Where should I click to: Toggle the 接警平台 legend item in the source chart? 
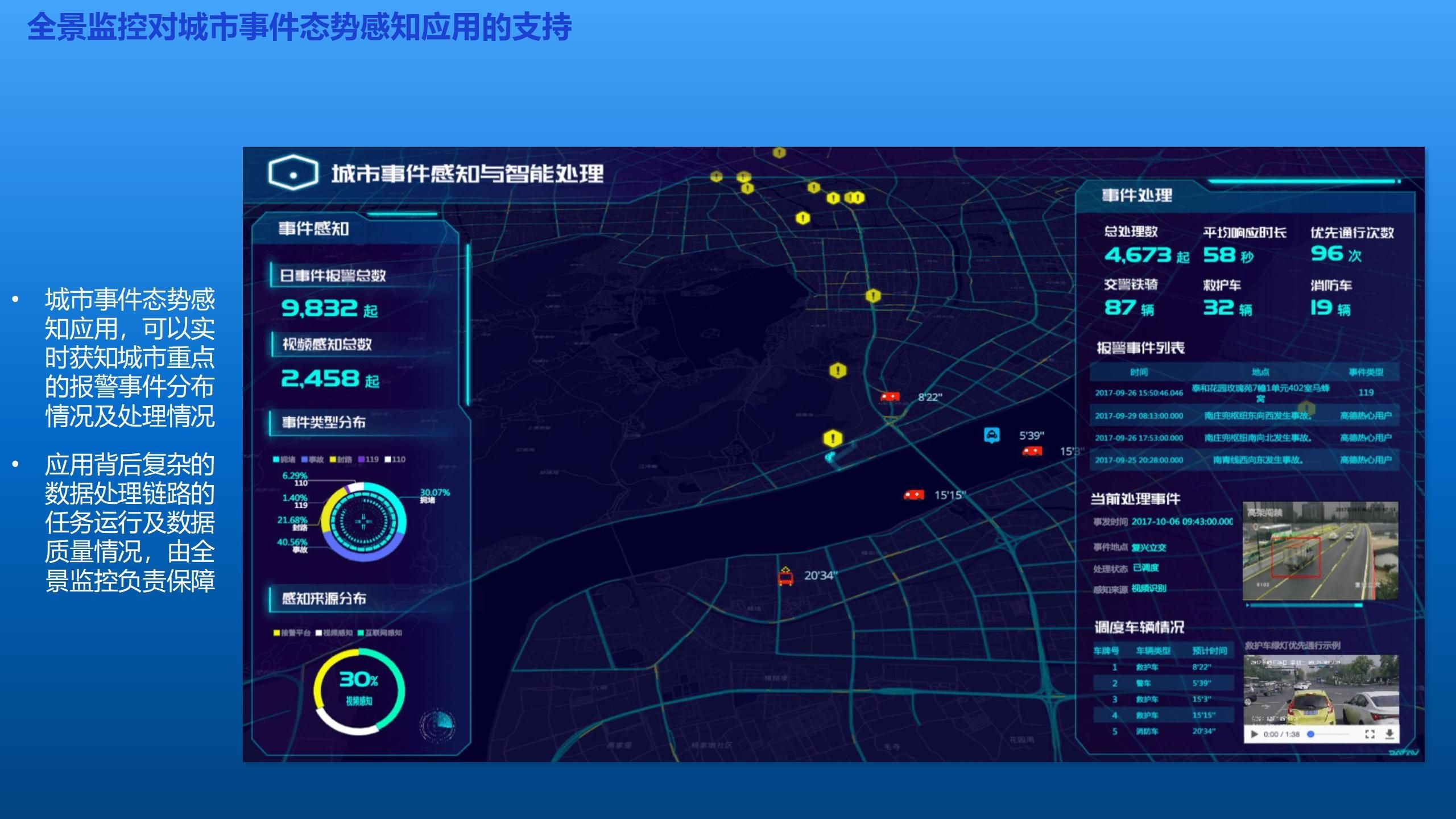coord(292,632)
